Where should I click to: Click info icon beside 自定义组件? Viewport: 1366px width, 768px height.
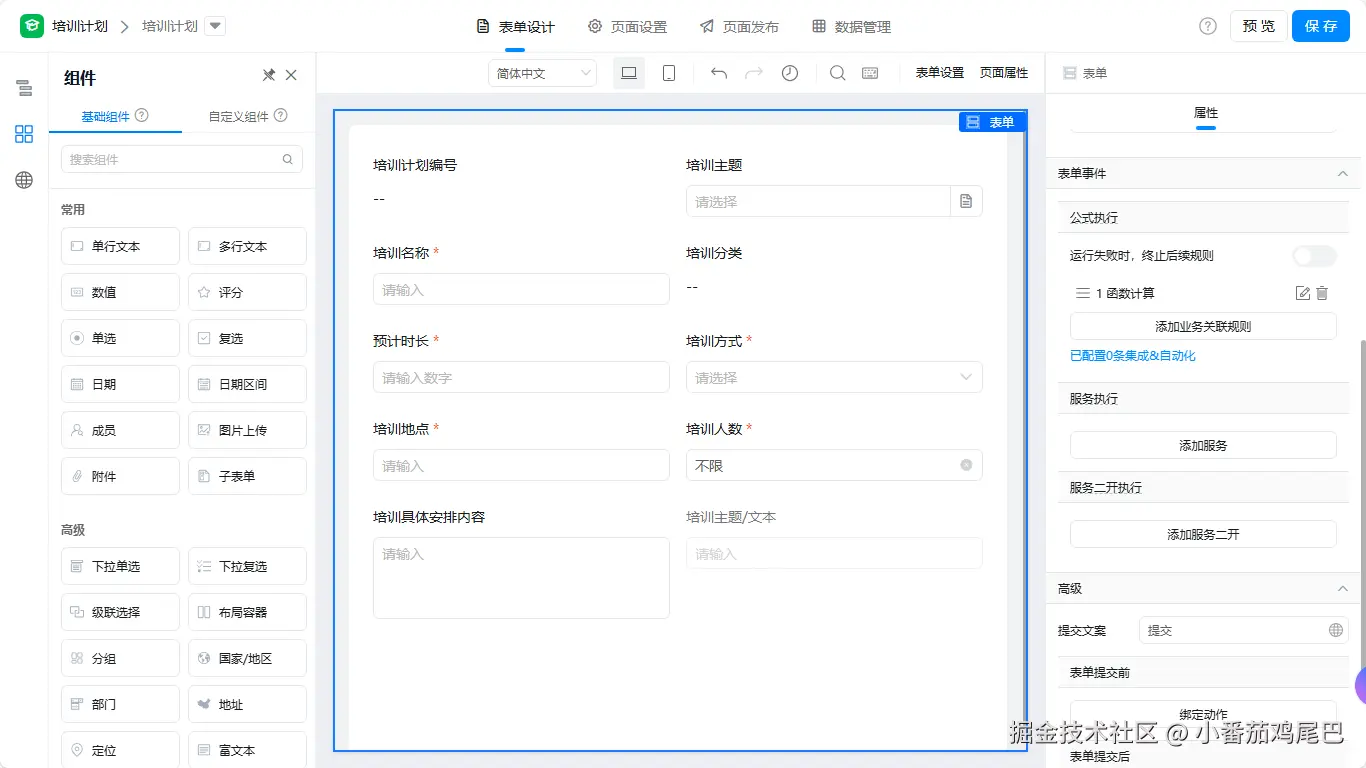click(281, 116)
